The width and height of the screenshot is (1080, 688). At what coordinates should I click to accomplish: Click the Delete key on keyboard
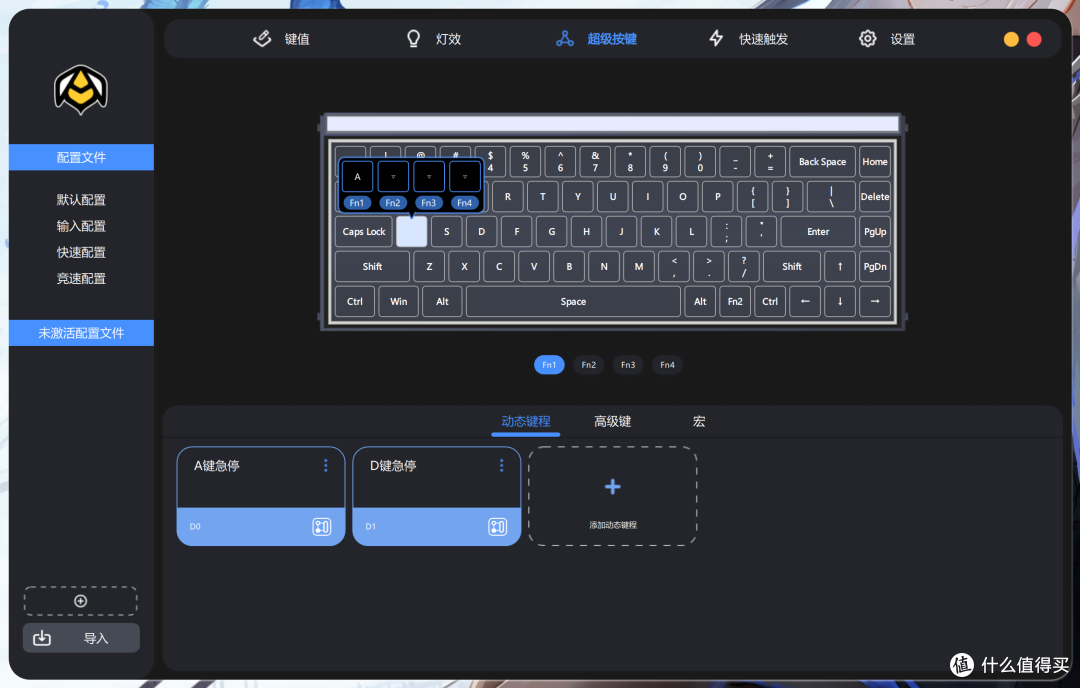(874, 196)
